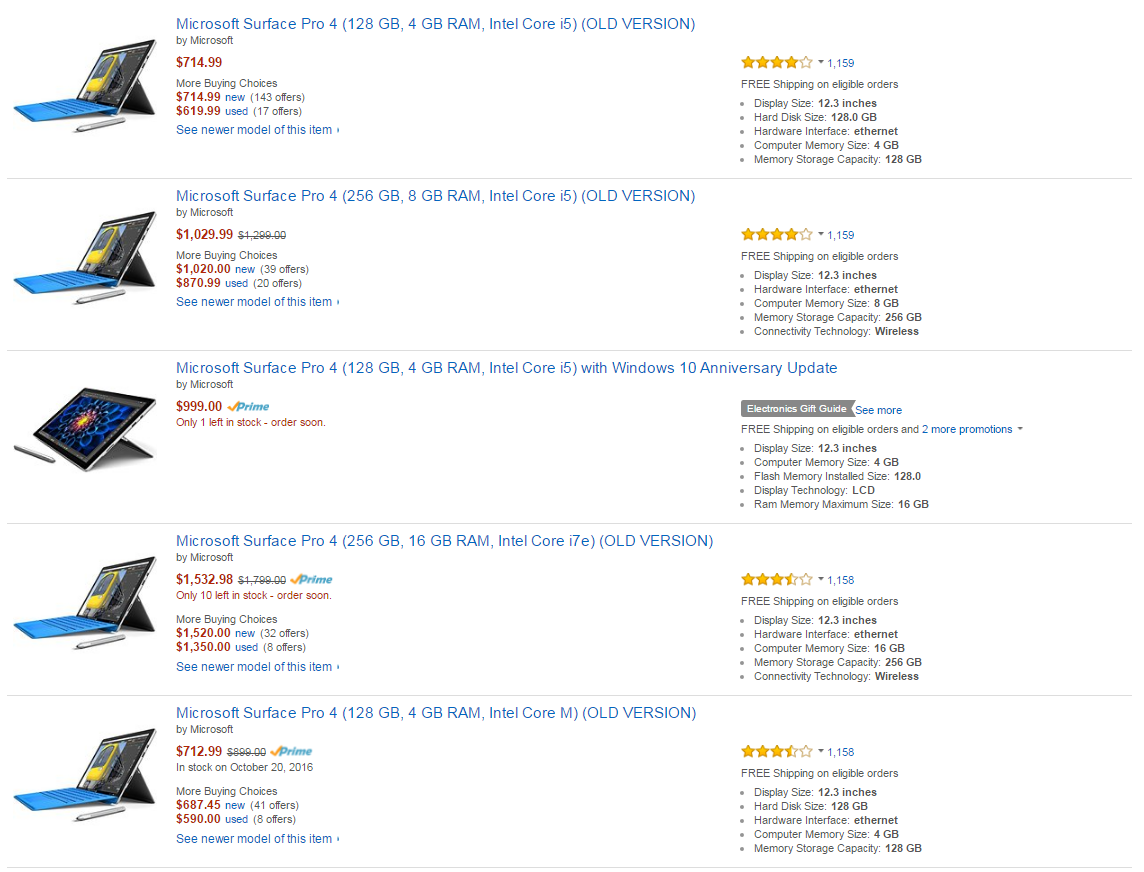Expand the '2 more promotions' dropdown
Viewport: 1144px width, 872px height.
pos(1020,429)
